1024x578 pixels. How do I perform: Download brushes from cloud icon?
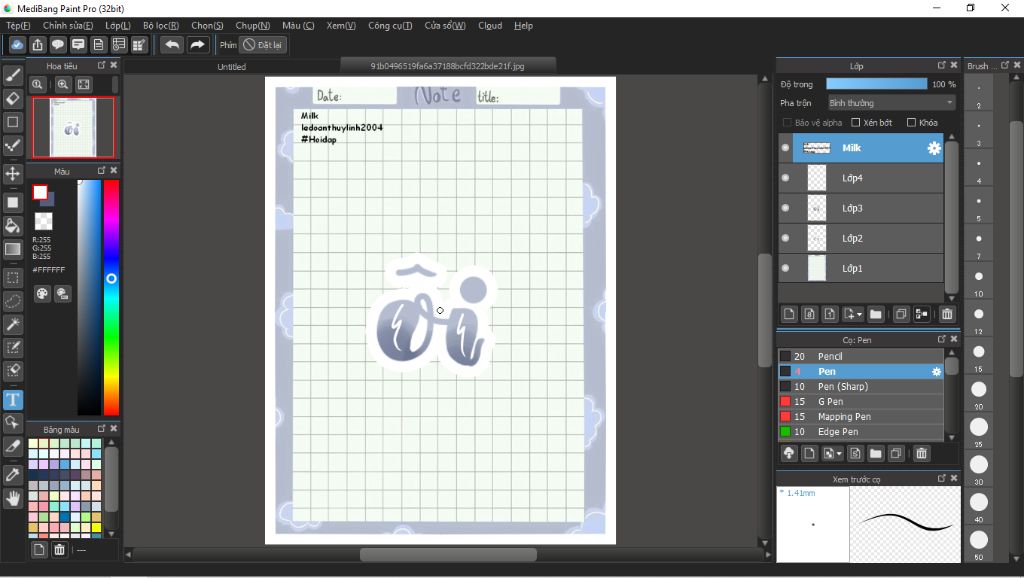[789, 453]
